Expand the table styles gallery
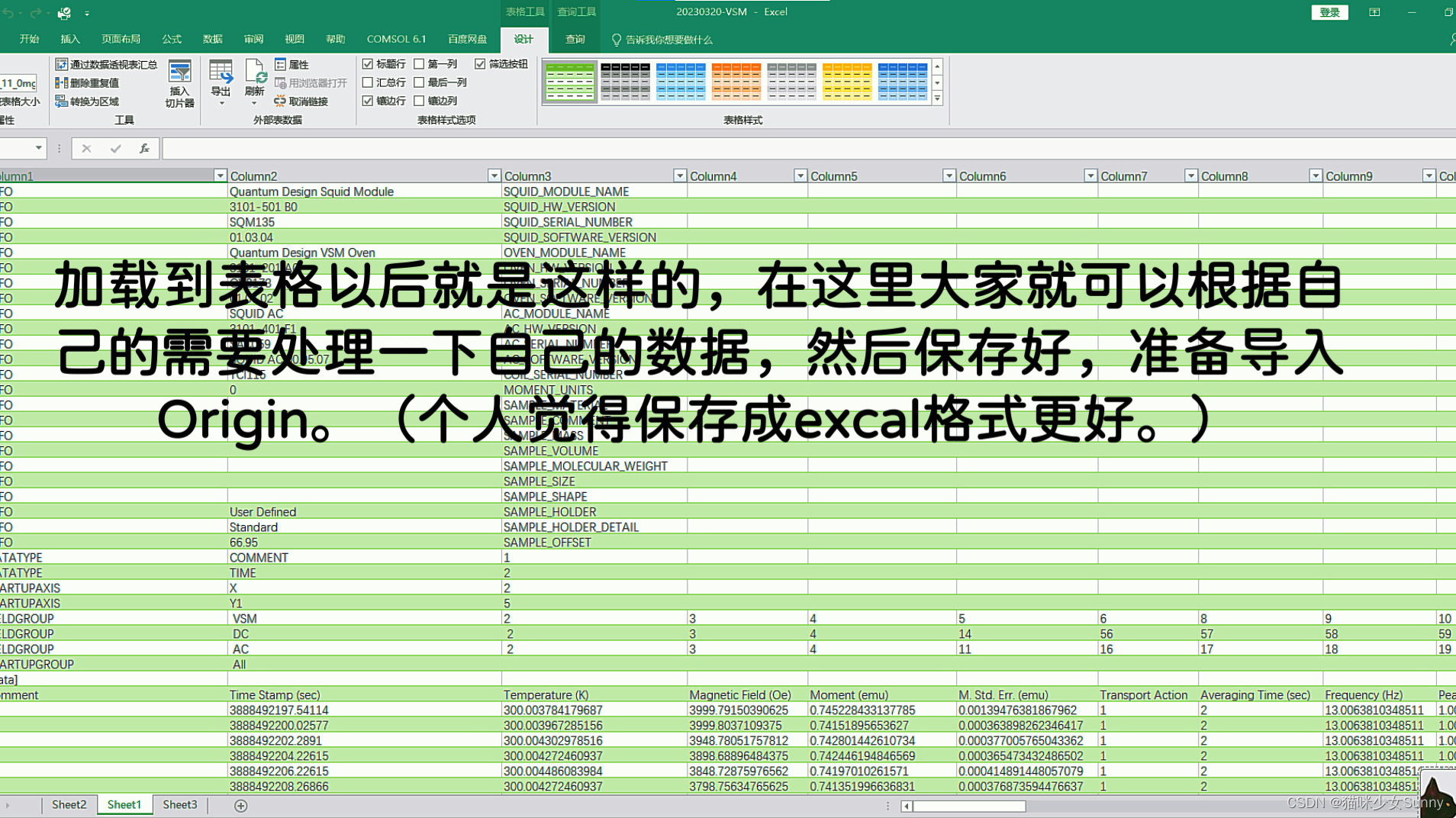The width and height of the screenshot is (1456, 818). (x=937, y=99)
